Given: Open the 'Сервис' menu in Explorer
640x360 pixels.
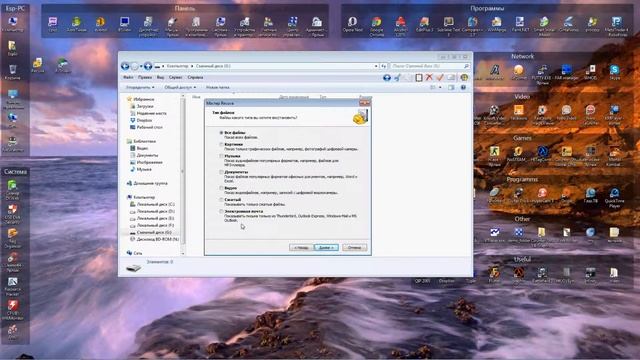Looking at the screenshot, I should pos(176,77).
